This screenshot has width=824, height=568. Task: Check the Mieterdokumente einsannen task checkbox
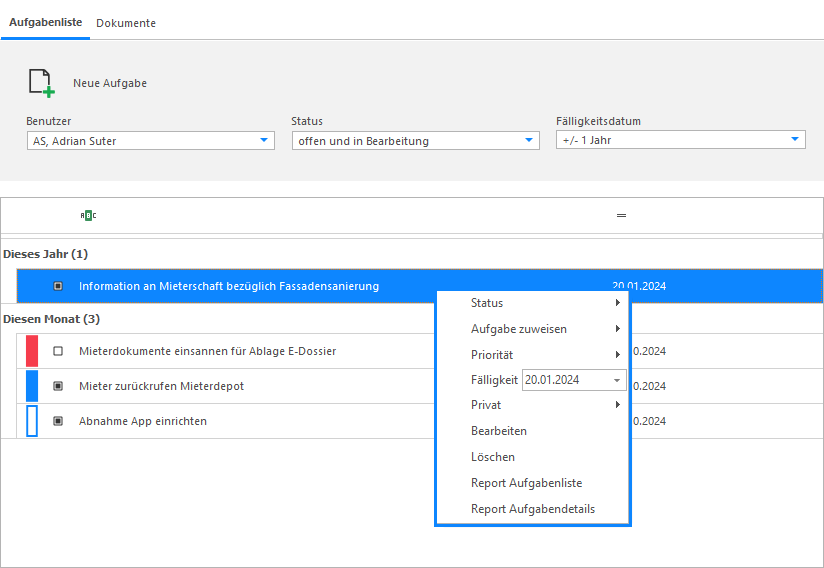58,351
